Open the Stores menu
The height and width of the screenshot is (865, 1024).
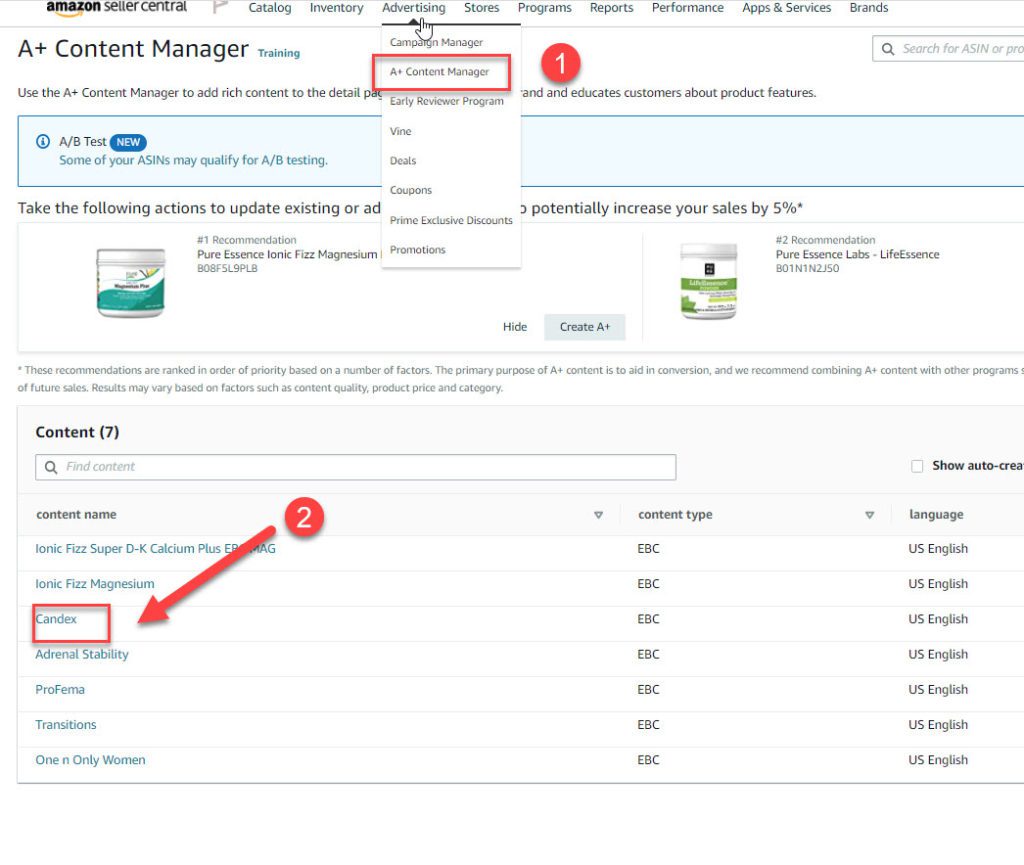[481, 8]
